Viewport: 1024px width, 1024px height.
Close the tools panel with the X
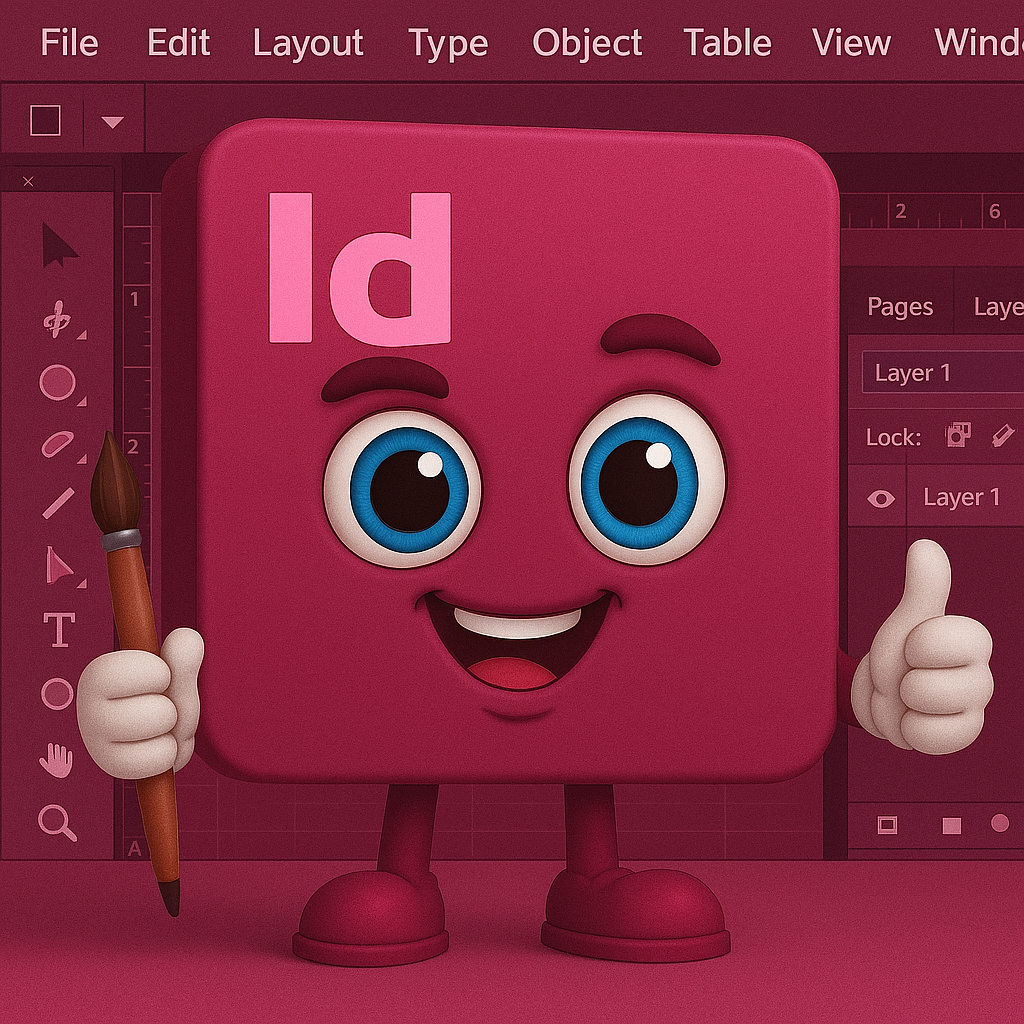pyautogui.click(x=28, y=182)
